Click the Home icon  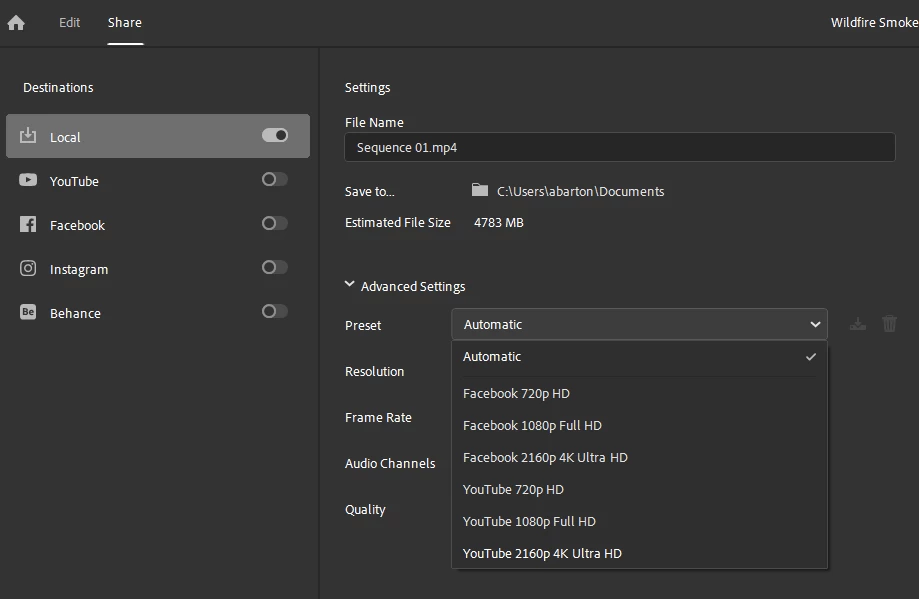(x=16, y=23)
